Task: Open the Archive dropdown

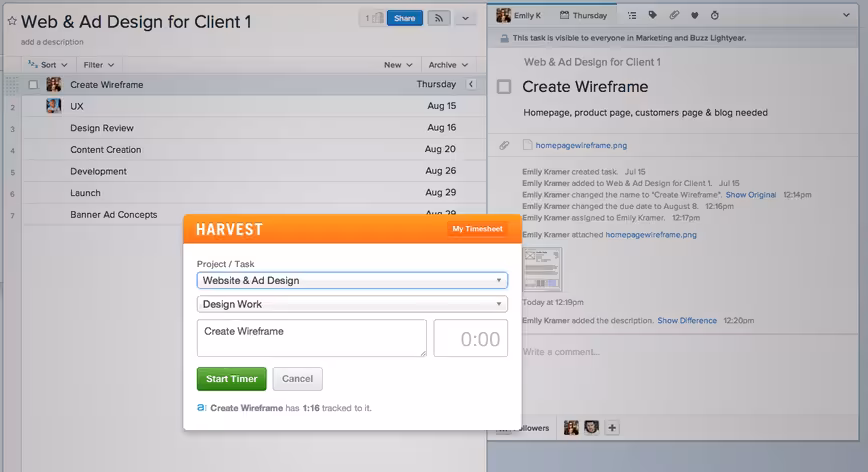Action: click(448, 65)
